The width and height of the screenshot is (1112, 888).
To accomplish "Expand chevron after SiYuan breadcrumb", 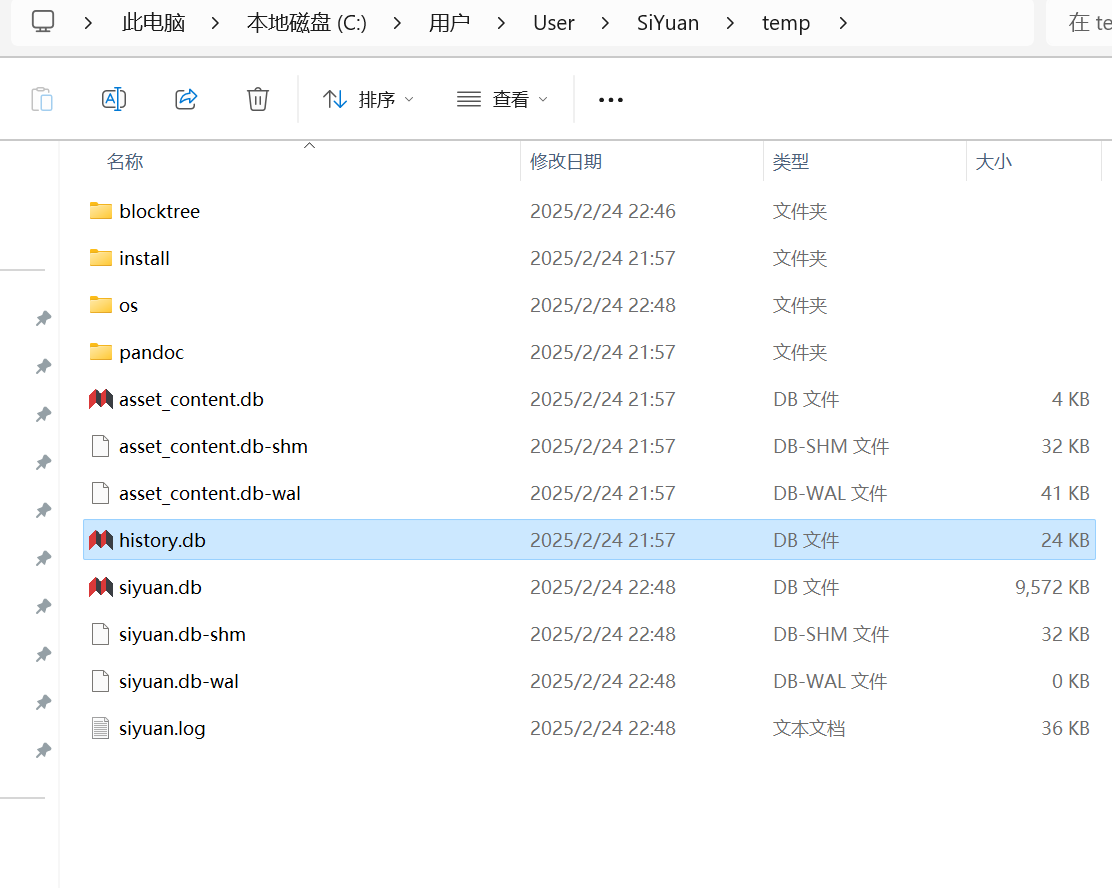I will click(730, 23).
